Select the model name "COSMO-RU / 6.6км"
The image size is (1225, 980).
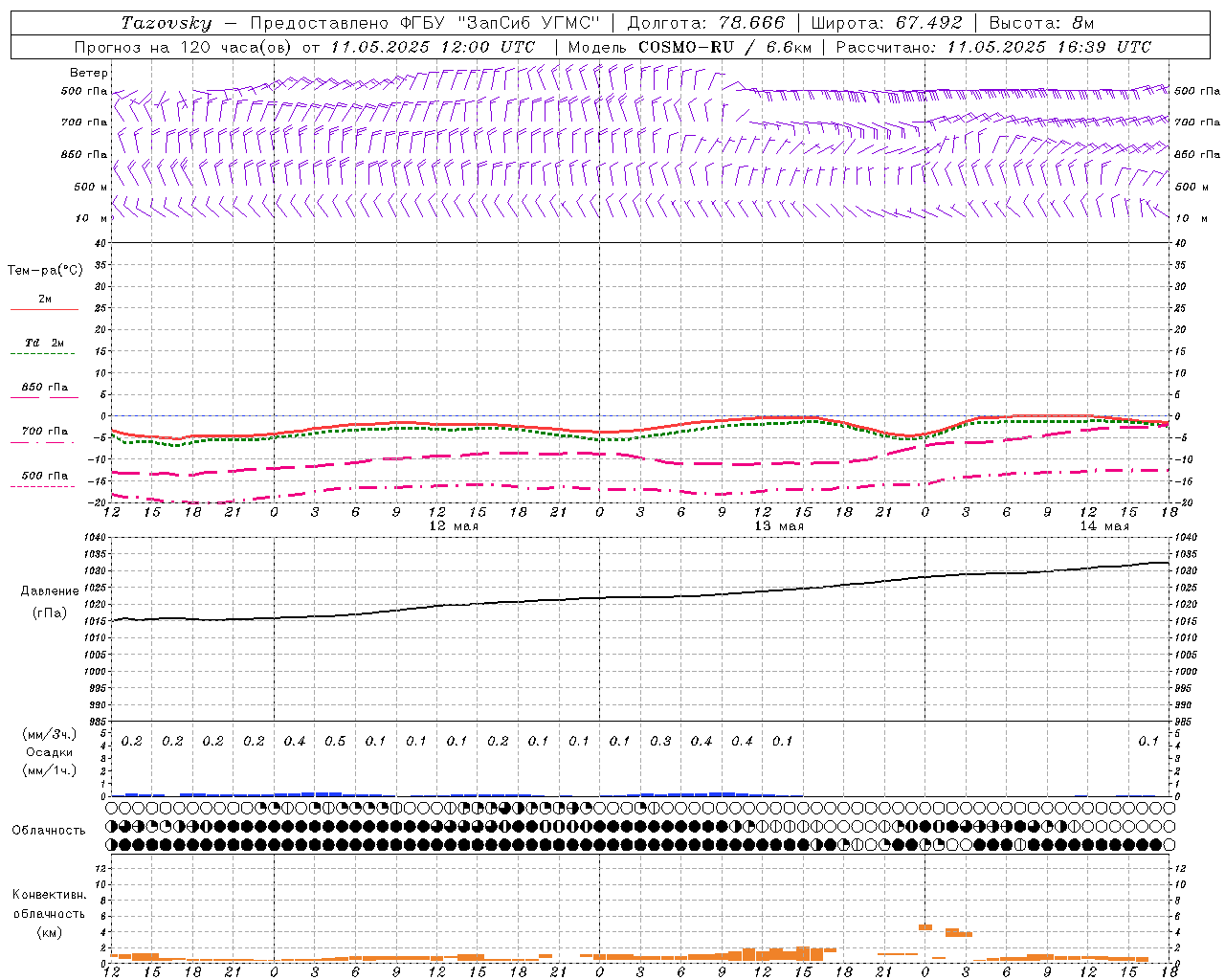[725, 47]
